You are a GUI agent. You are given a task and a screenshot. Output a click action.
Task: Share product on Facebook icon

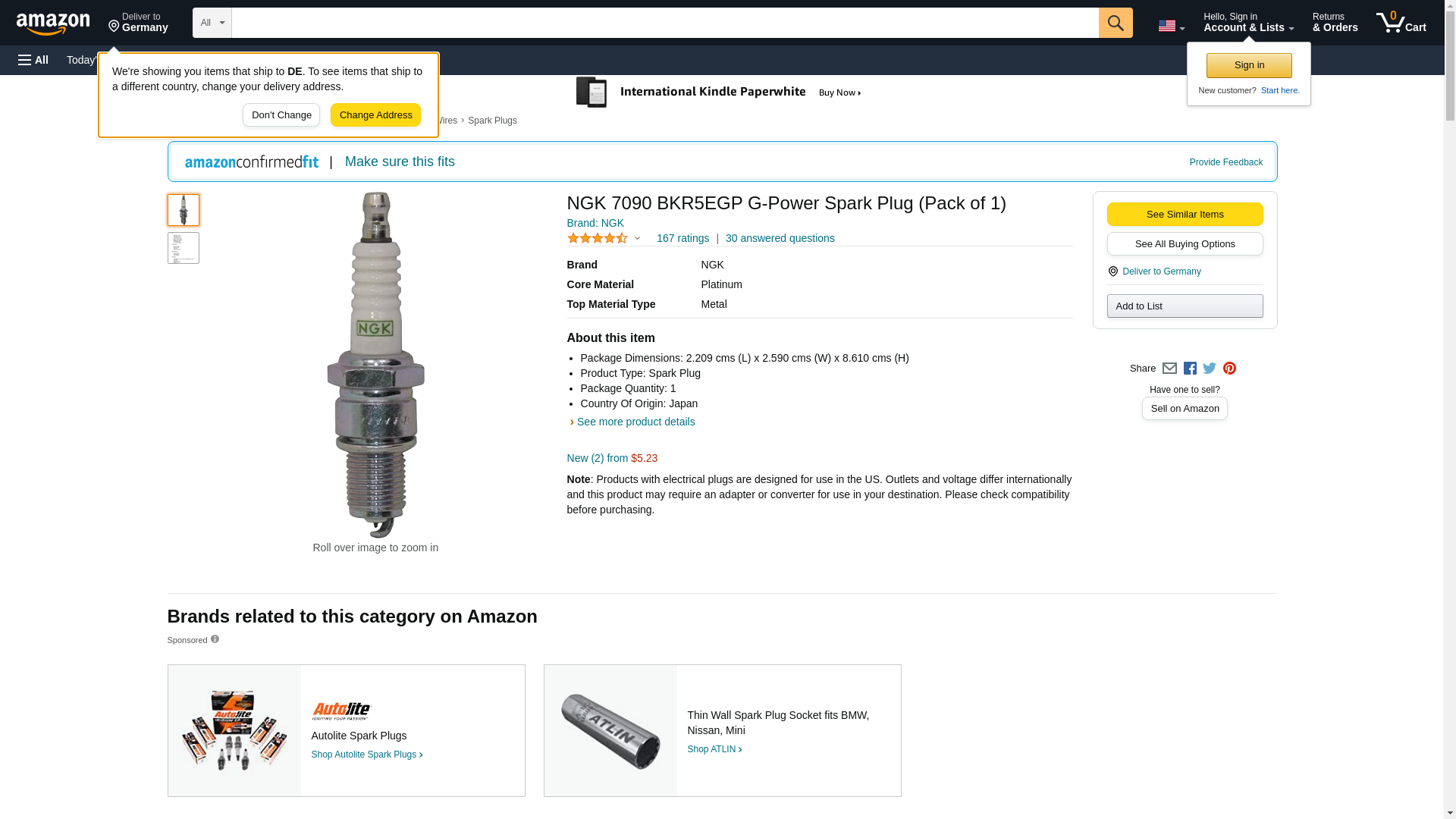pos(1190,369)
